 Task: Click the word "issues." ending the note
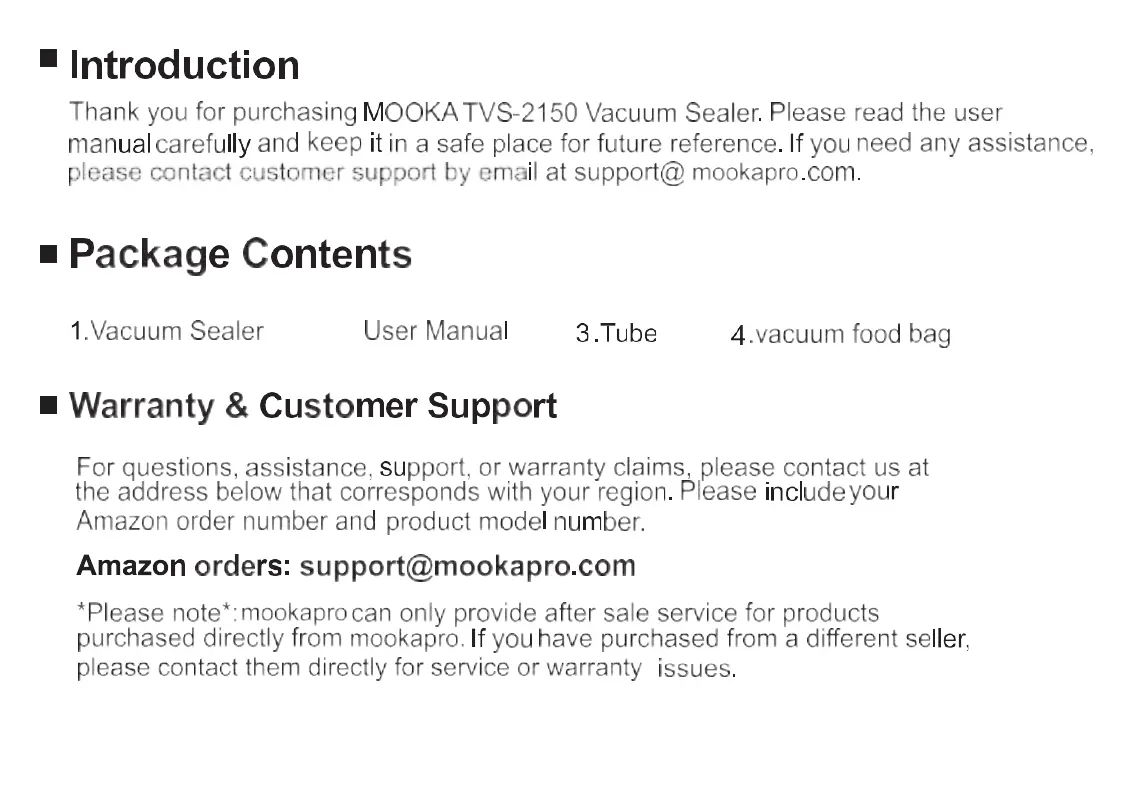tap(696, 669)
